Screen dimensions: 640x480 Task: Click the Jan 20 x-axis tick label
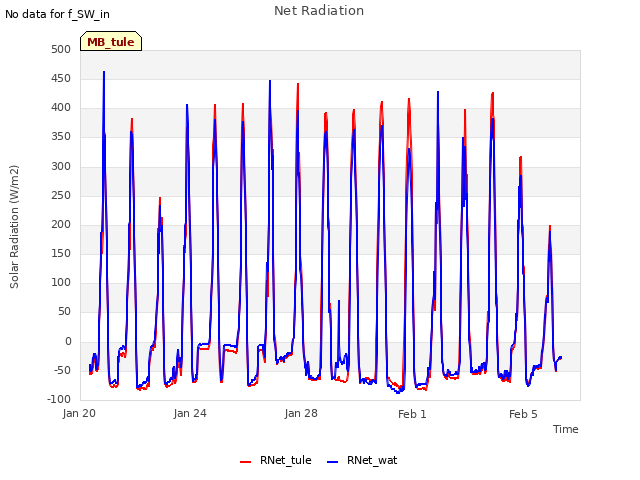pos(79,413)
